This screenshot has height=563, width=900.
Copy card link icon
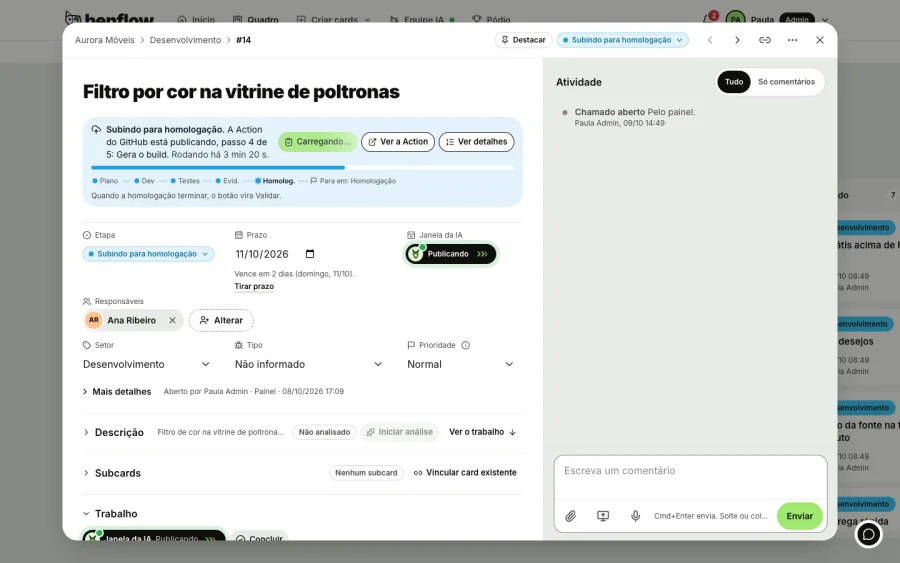[765, 40]
